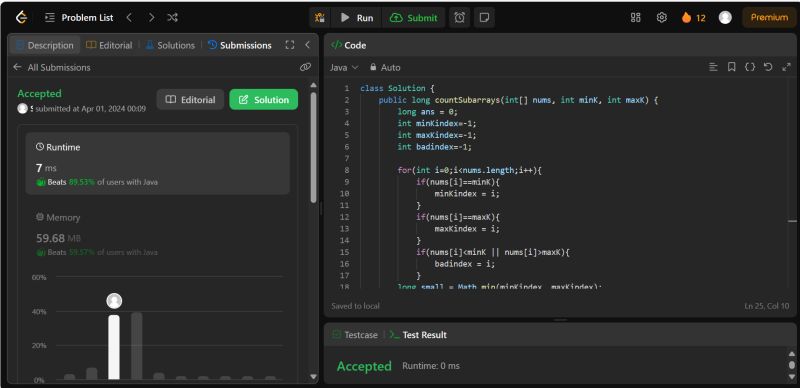The height and width of the screenshot is (388, 800).
Task: Switch to the Submissions tab
Action: pyautogui.click(x=240, y=45)
